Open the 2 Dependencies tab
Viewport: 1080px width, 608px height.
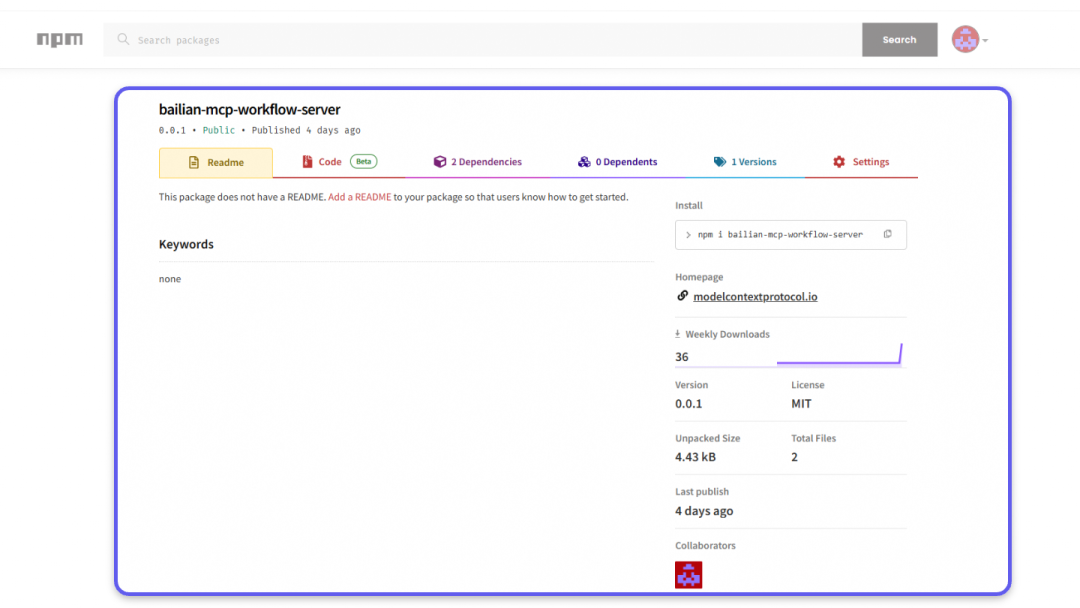tap(477, 162)
